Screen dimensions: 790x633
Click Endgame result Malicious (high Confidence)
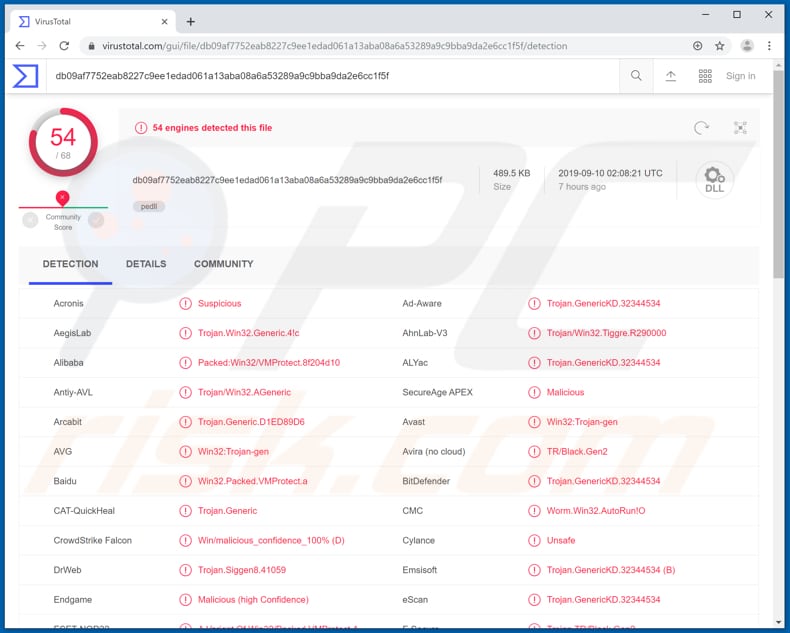(253, 600)
